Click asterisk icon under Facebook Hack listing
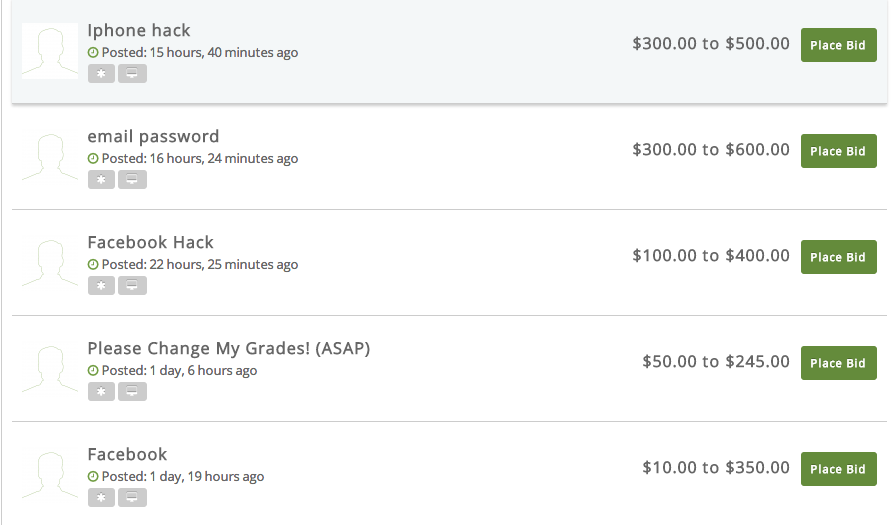895x525 pixels. (101, 285)
